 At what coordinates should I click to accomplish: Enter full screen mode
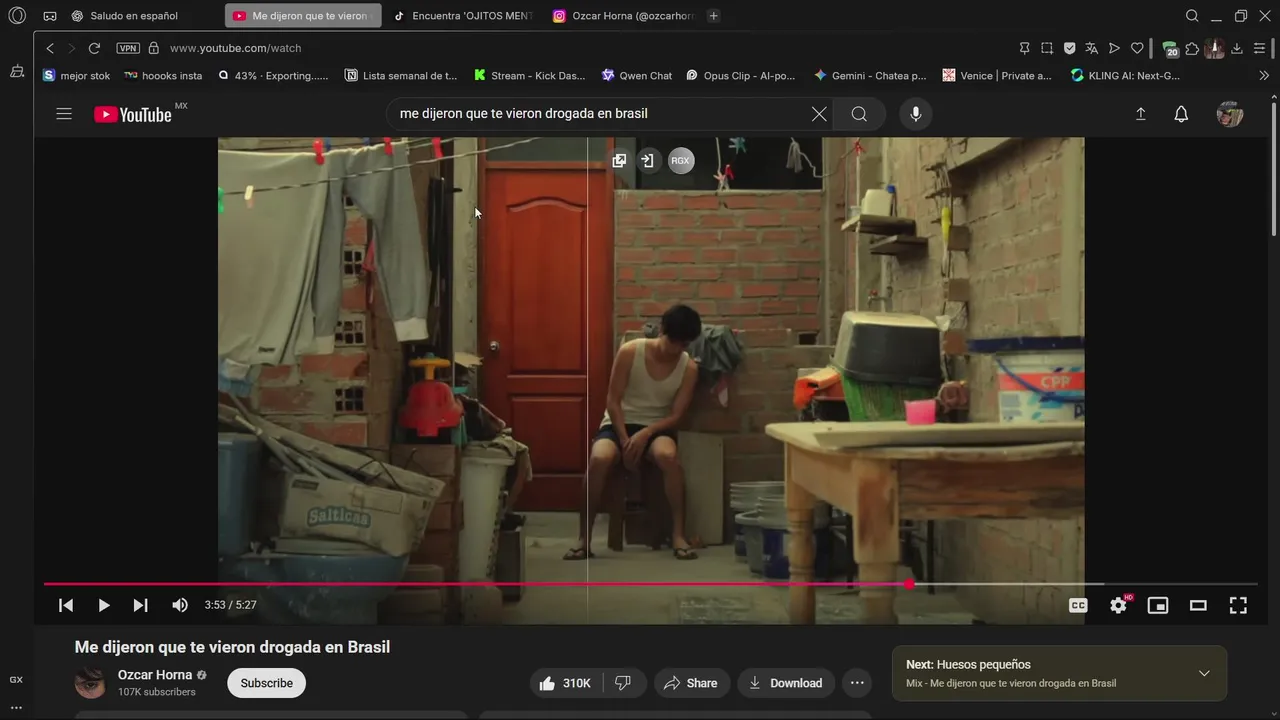tap(1238, 605)
